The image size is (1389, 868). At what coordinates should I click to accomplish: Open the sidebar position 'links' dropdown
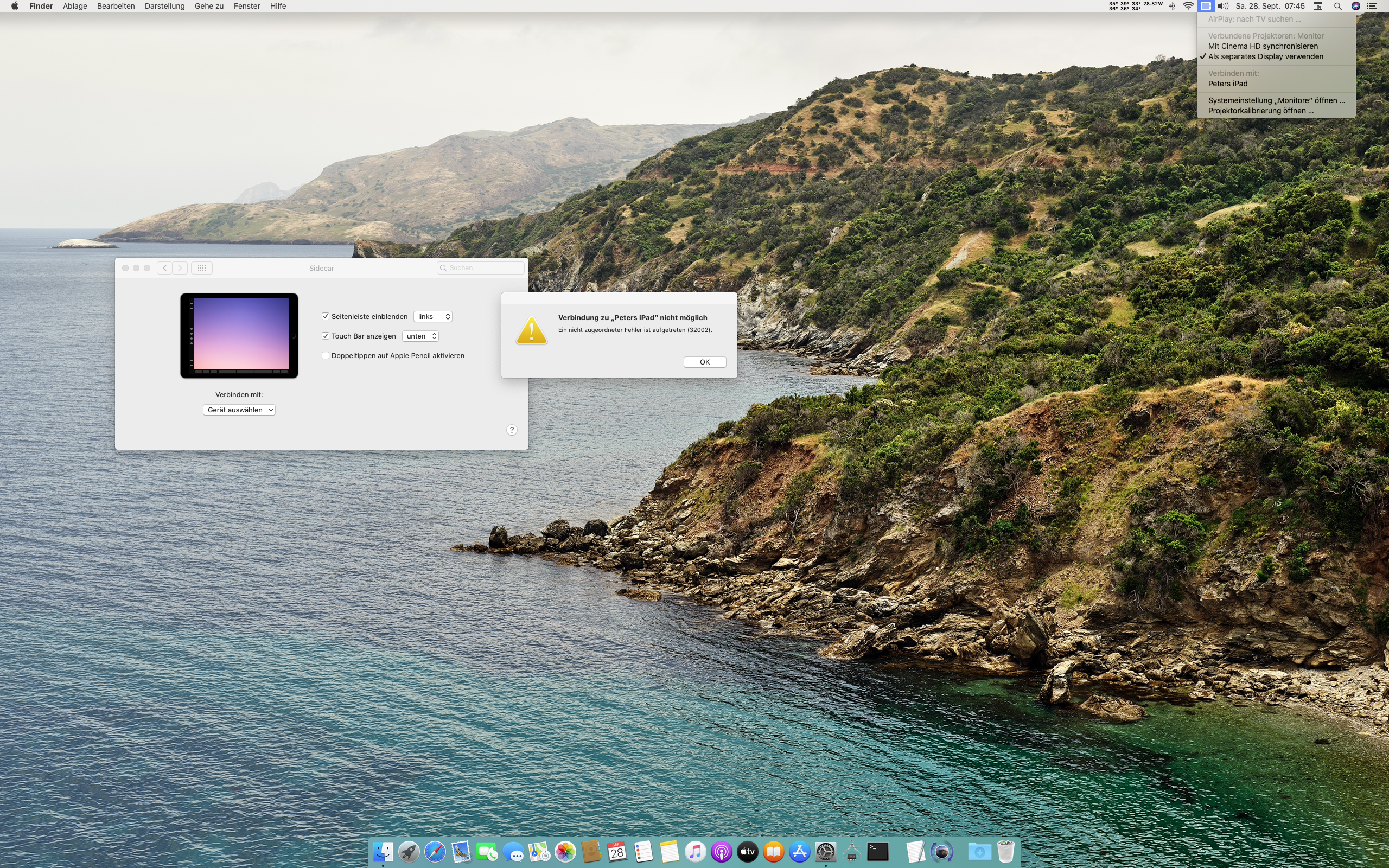coord(433,316)
